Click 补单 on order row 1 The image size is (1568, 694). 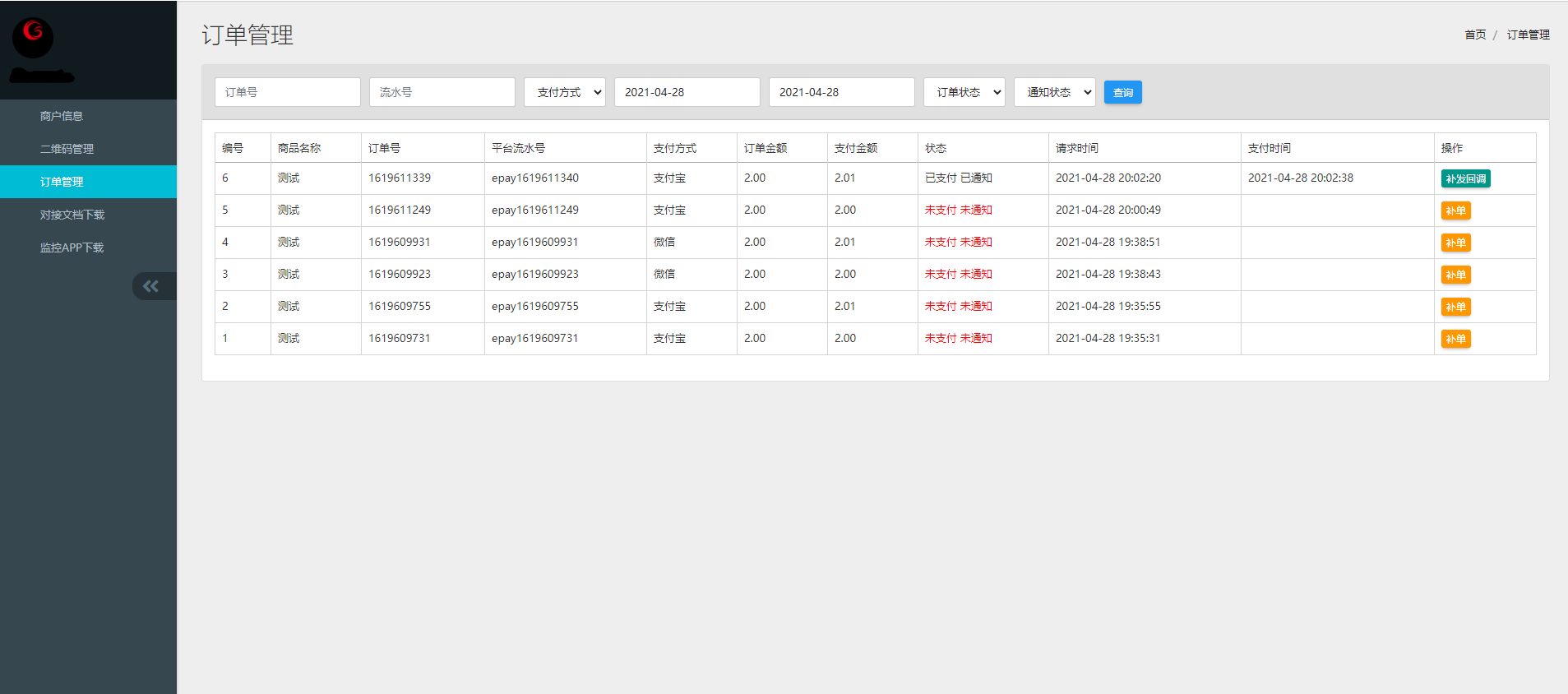pos(1455,339)
